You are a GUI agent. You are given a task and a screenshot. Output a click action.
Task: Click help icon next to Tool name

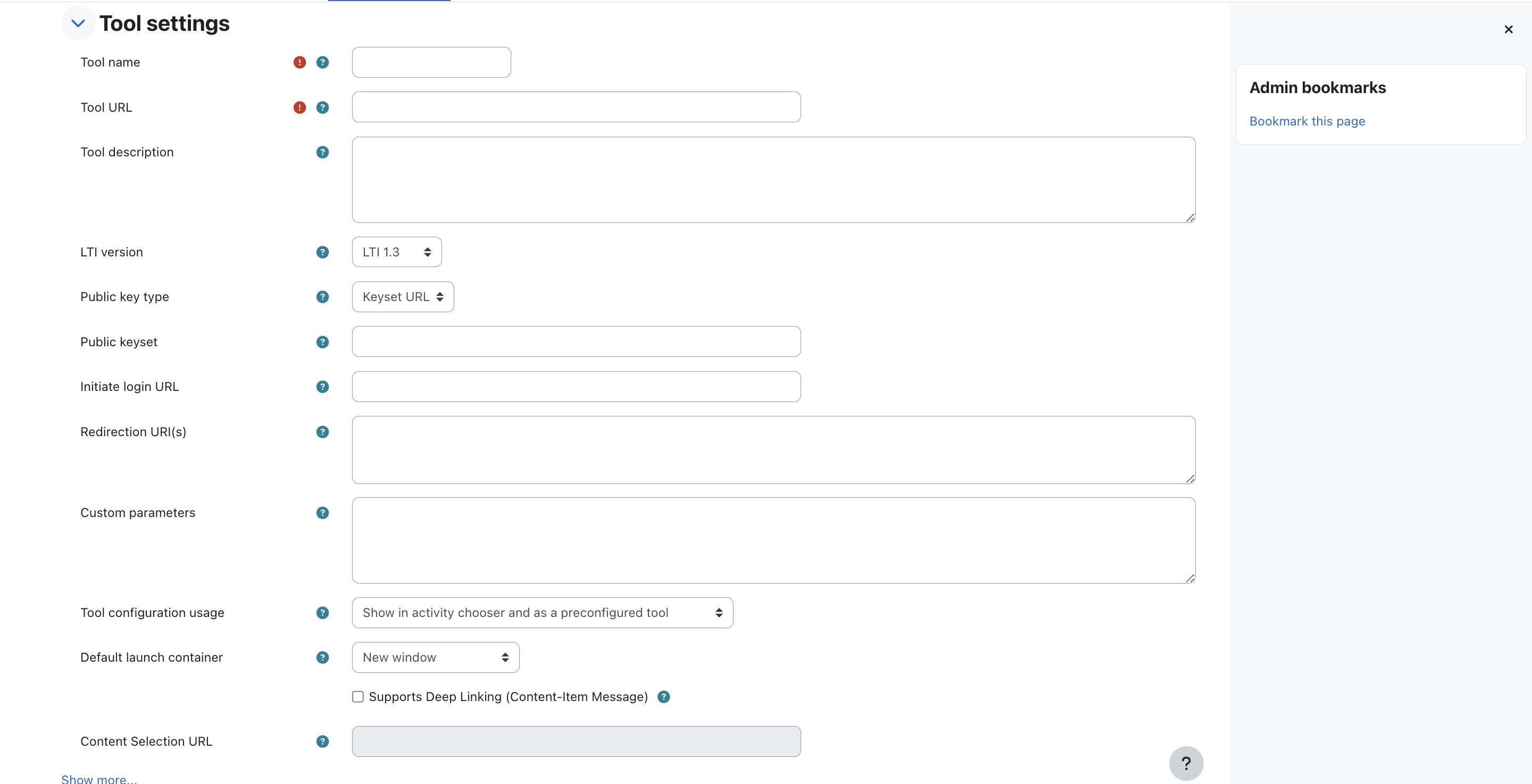pyautogui.click(x=322, y=62)
